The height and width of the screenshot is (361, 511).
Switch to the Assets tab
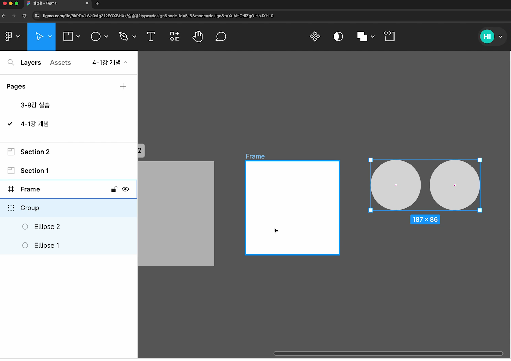click(x=60, y=62)
